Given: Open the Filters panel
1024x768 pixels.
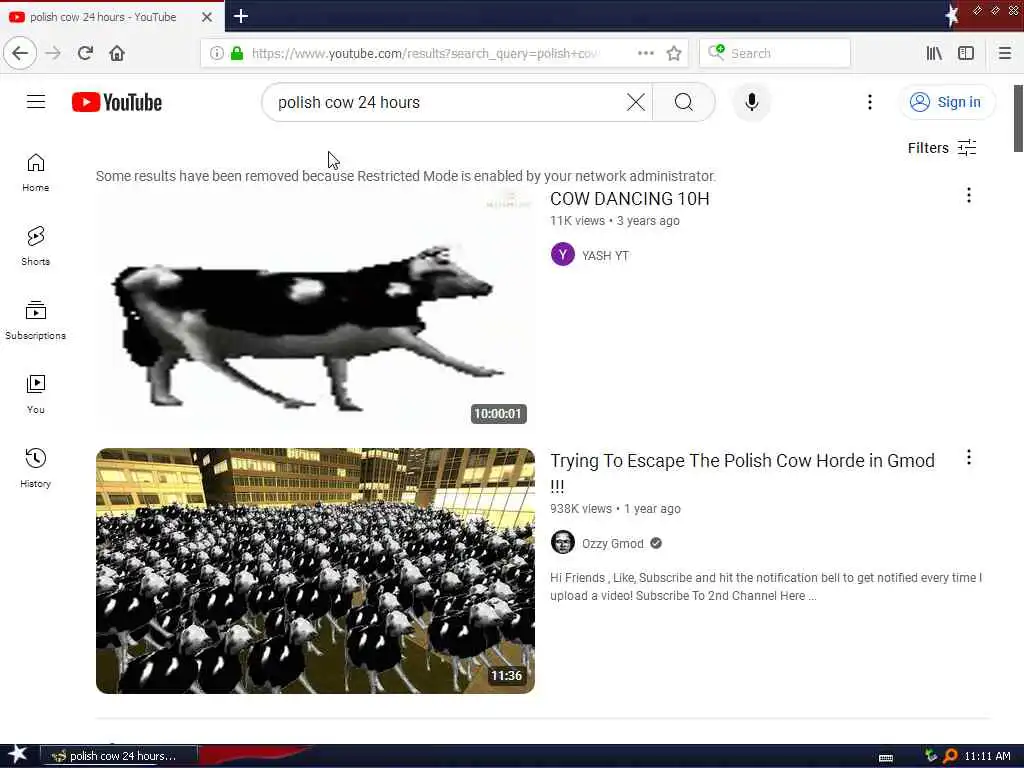Looking at the screenshot, I should pos(942,148).
